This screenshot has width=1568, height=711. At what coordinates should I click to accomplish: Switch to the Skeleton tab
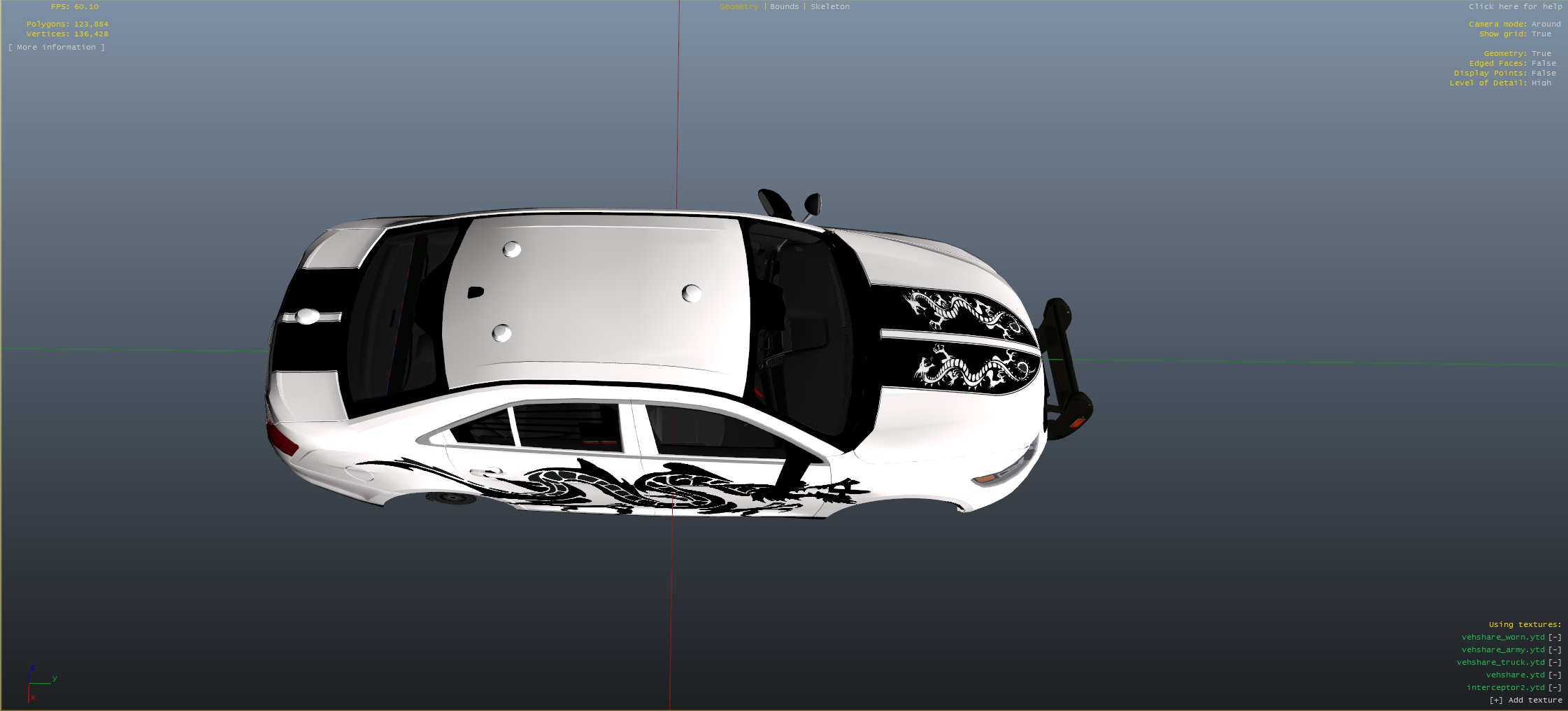coord(830,7)
